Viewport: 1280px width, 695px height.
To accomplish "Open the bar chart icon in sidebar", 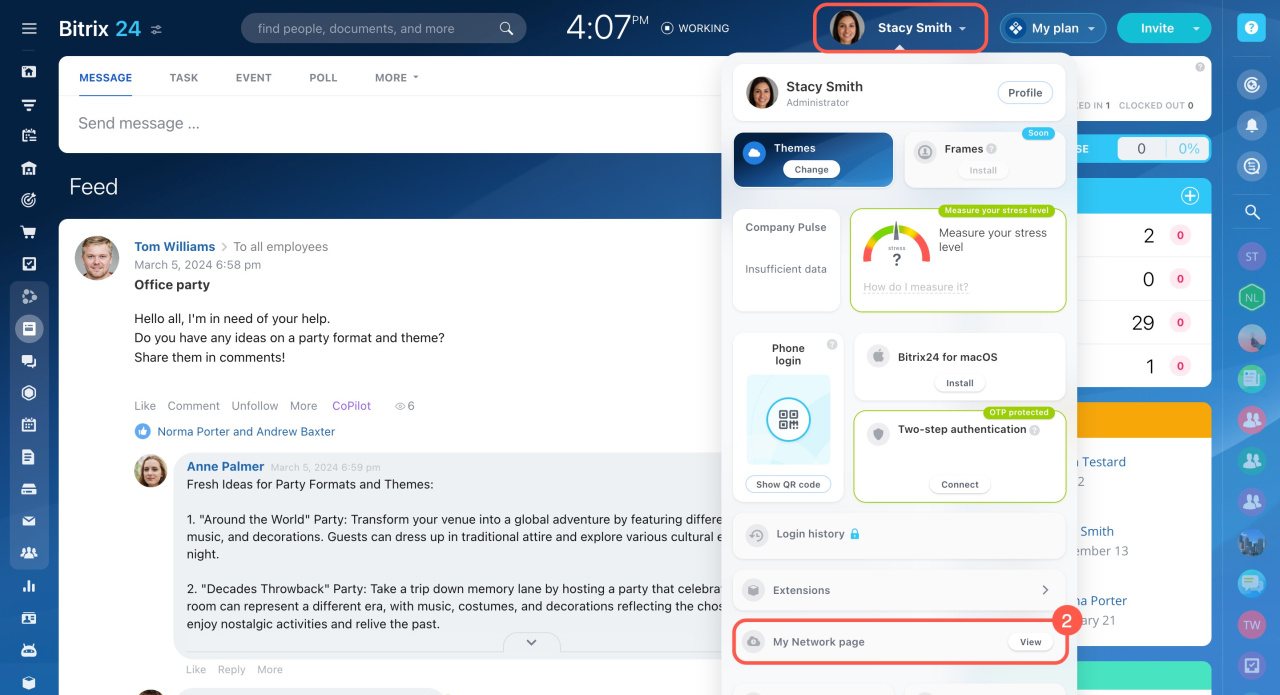I will point(29,585).
